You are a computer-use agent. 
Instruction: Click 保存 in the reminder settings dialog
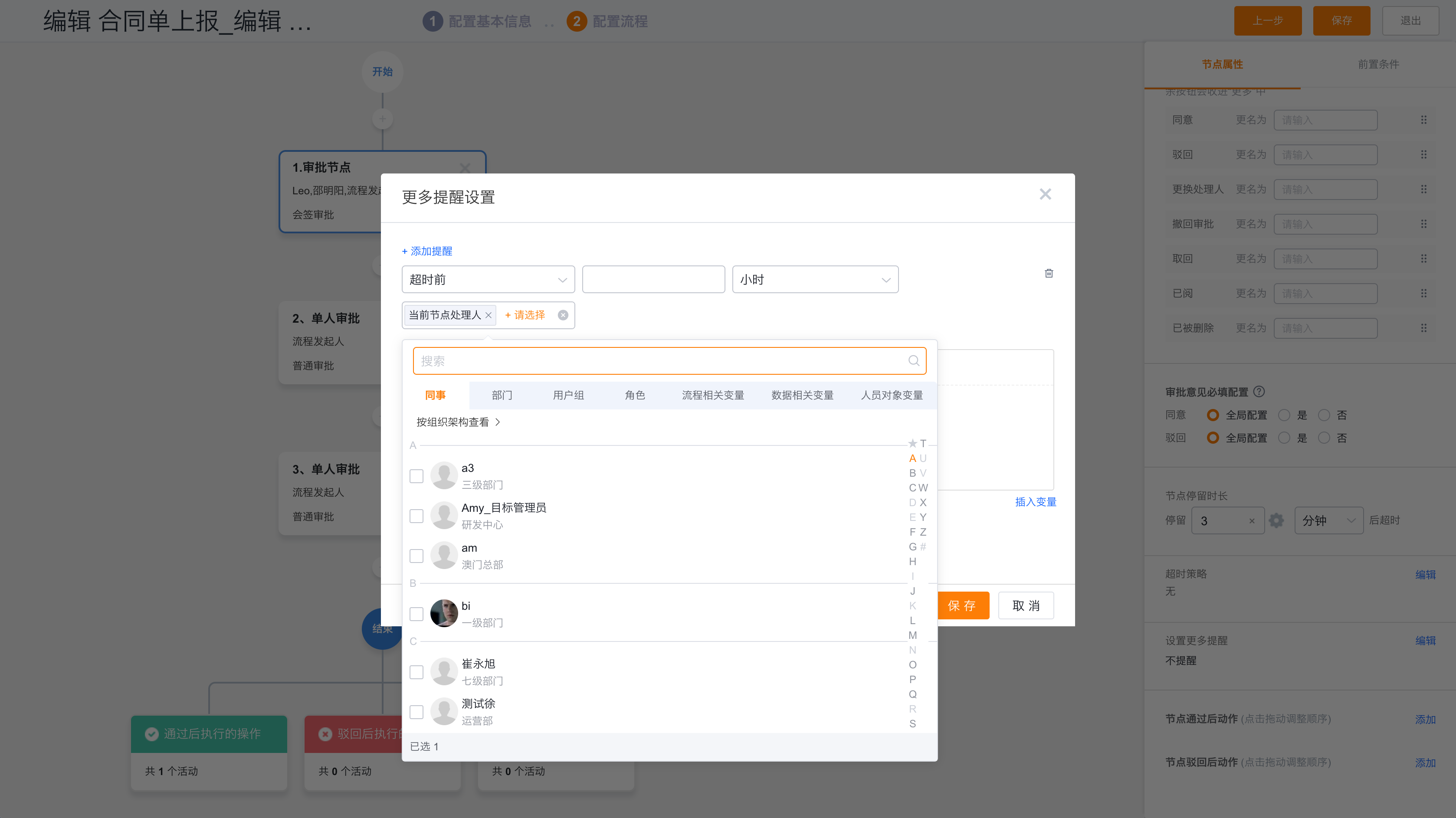point(963,605)
